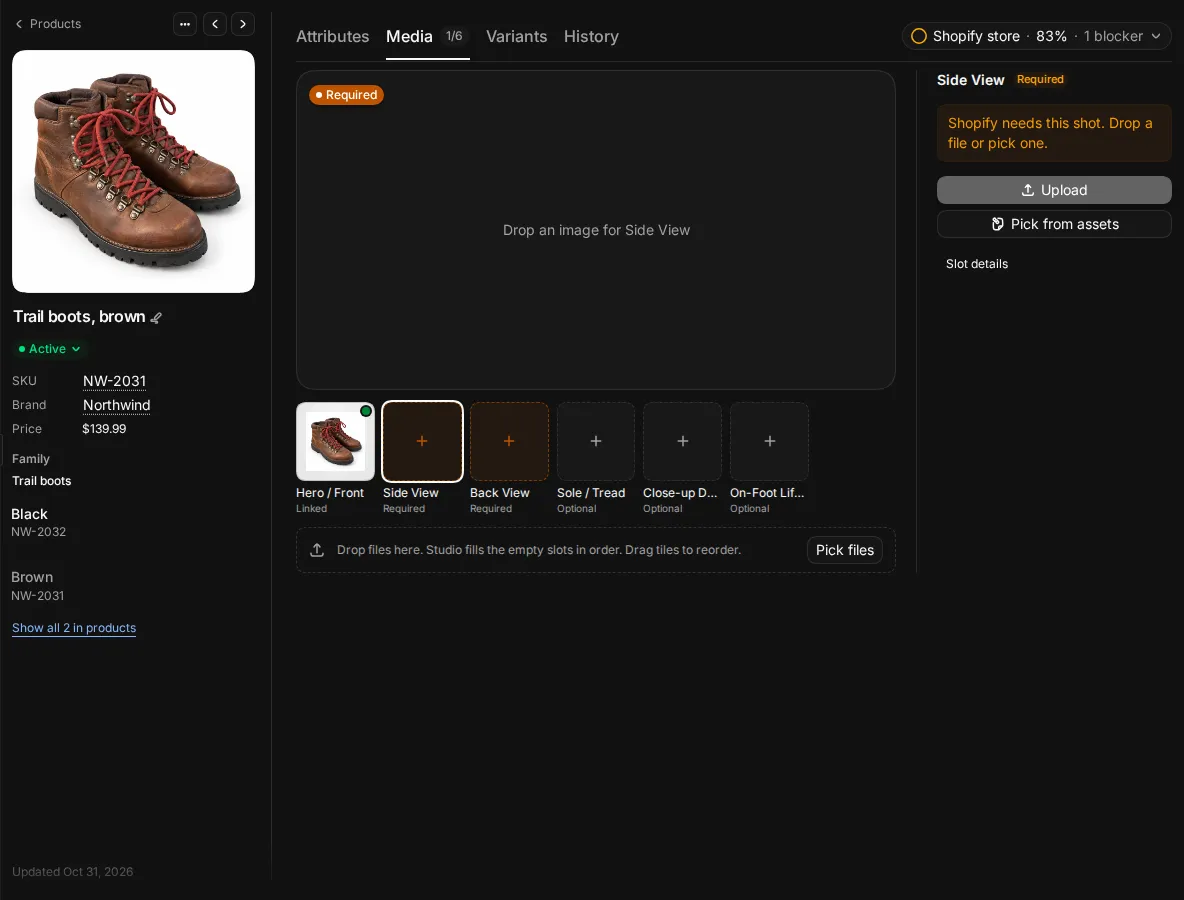Click the large product boot image

click(134, 171)
